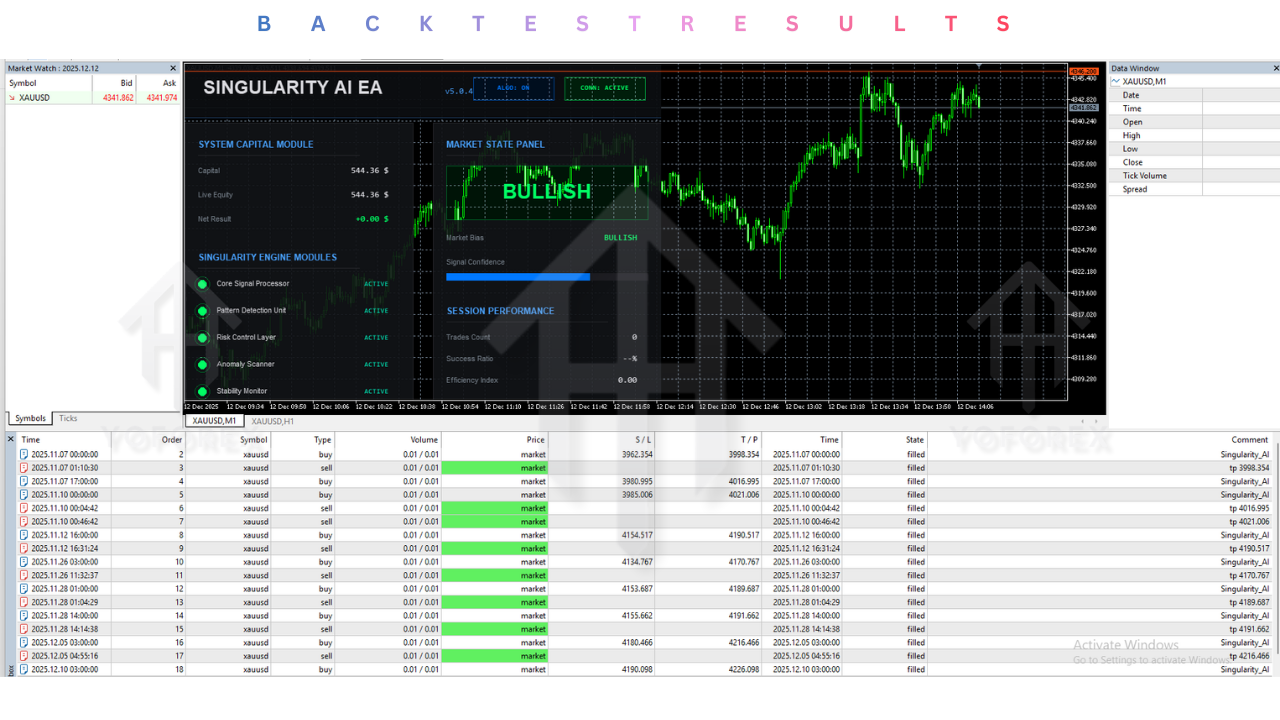Click the chart icon beside XAUUSD,M1 in Data Window
The width and height of the screenshot is (1280, 720).
[x=1116, y=82]
